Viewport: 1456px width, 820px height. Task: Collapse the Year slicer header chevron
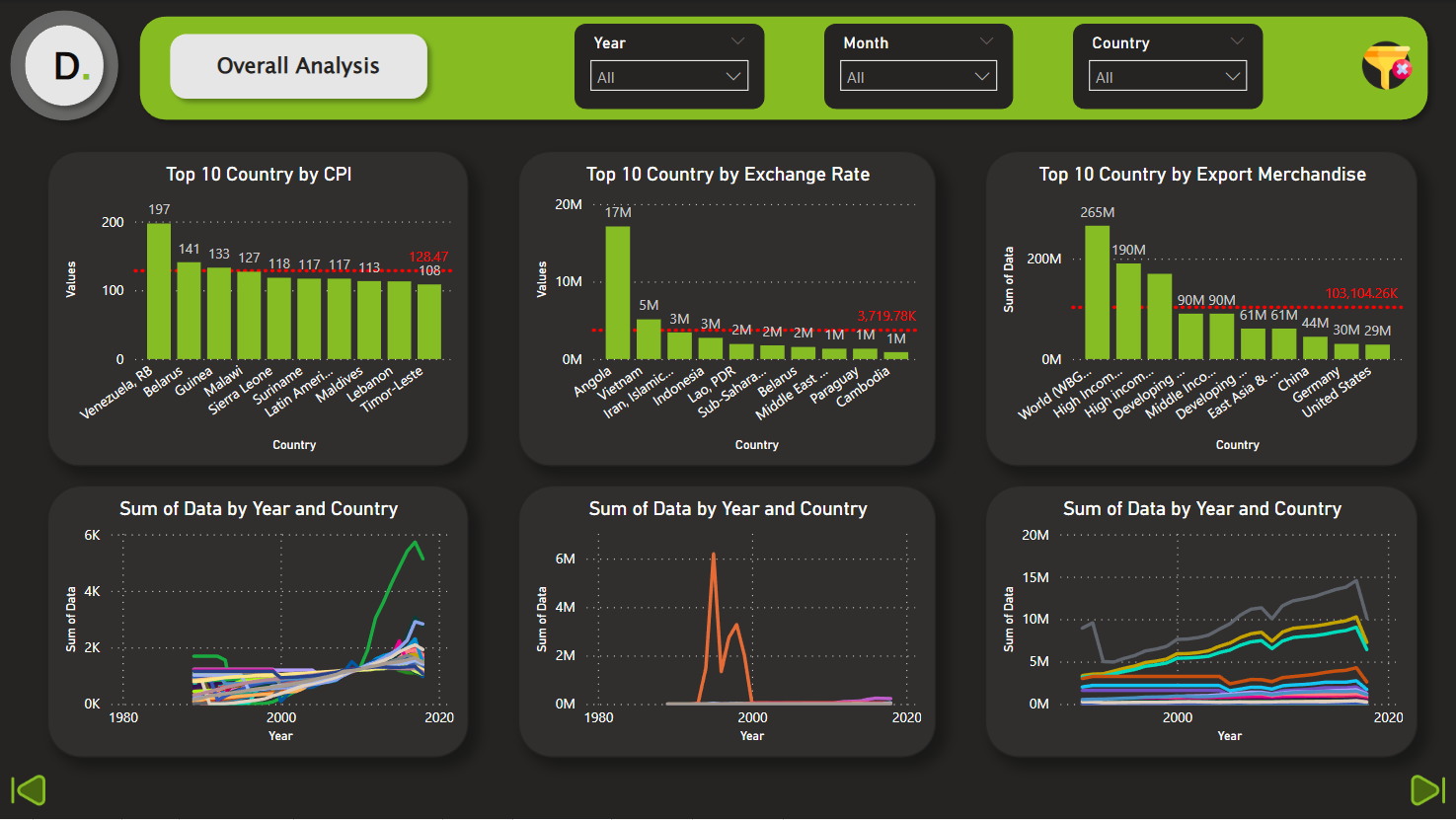point(737,41)
